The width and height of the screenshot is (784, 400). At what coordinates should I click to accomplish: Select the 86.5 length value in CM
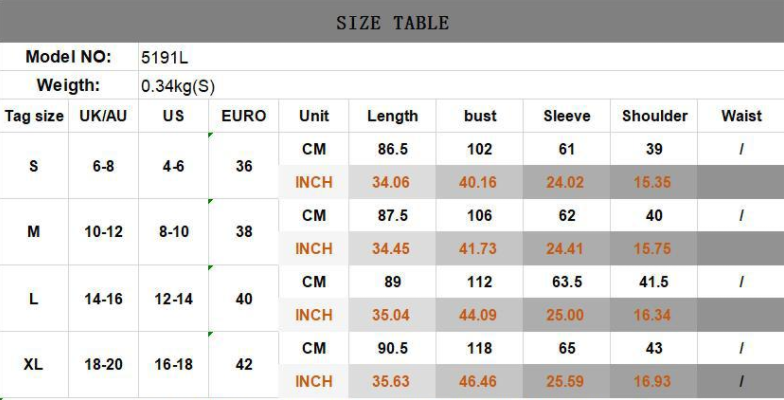tap(392, 149)
